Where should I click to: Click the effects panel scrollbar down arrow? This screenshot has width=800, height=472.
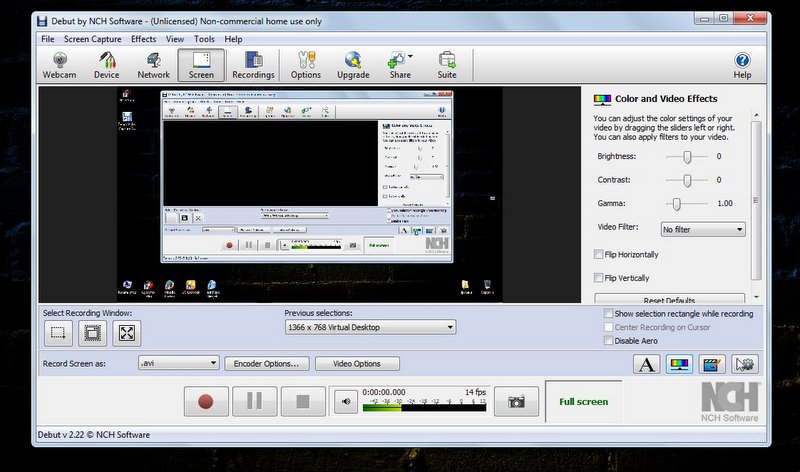[x=756, y=297]
